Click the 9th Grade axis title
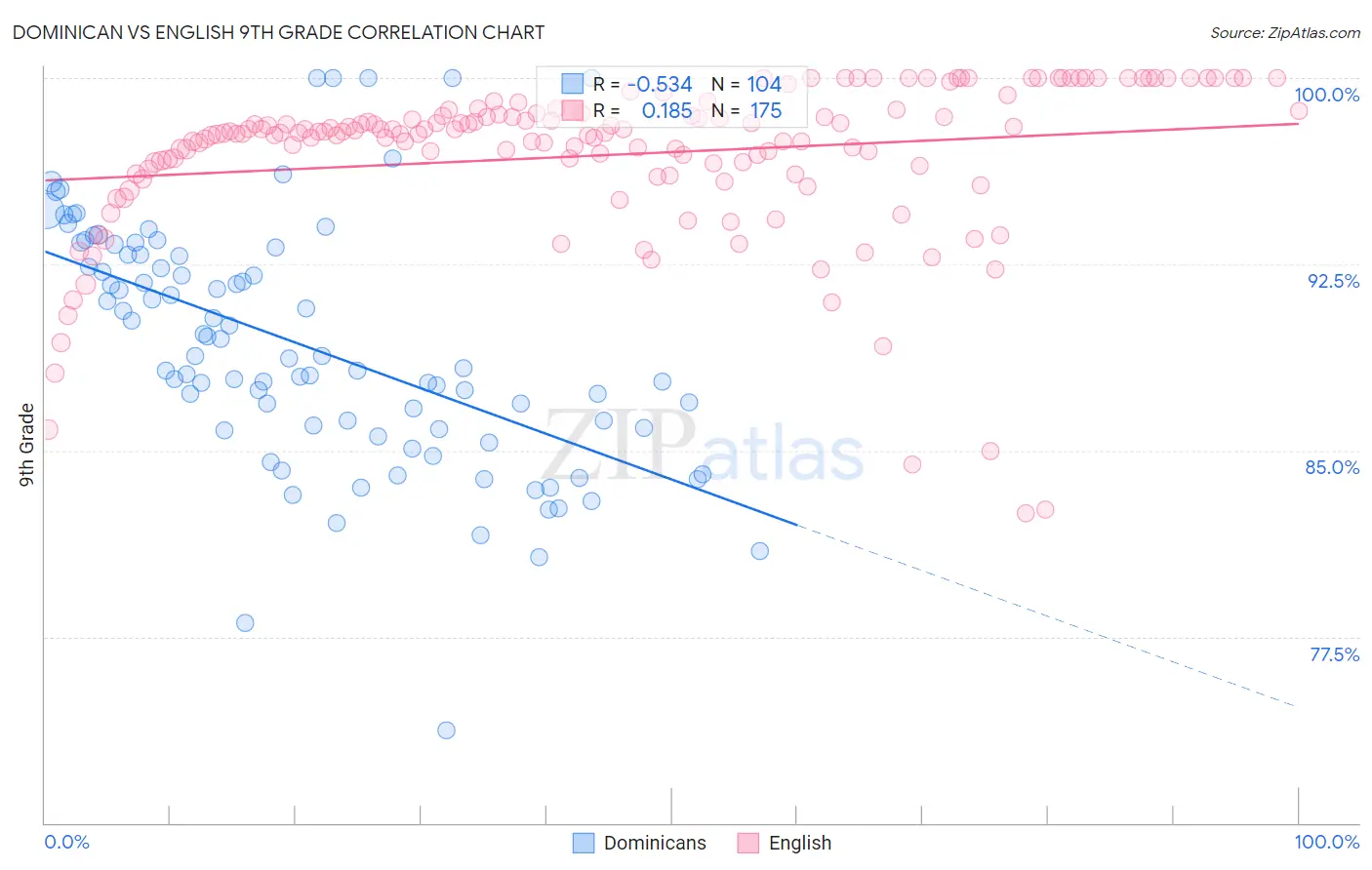The width and height of the screenshot is (1372, 870). (x=26, y=445)
